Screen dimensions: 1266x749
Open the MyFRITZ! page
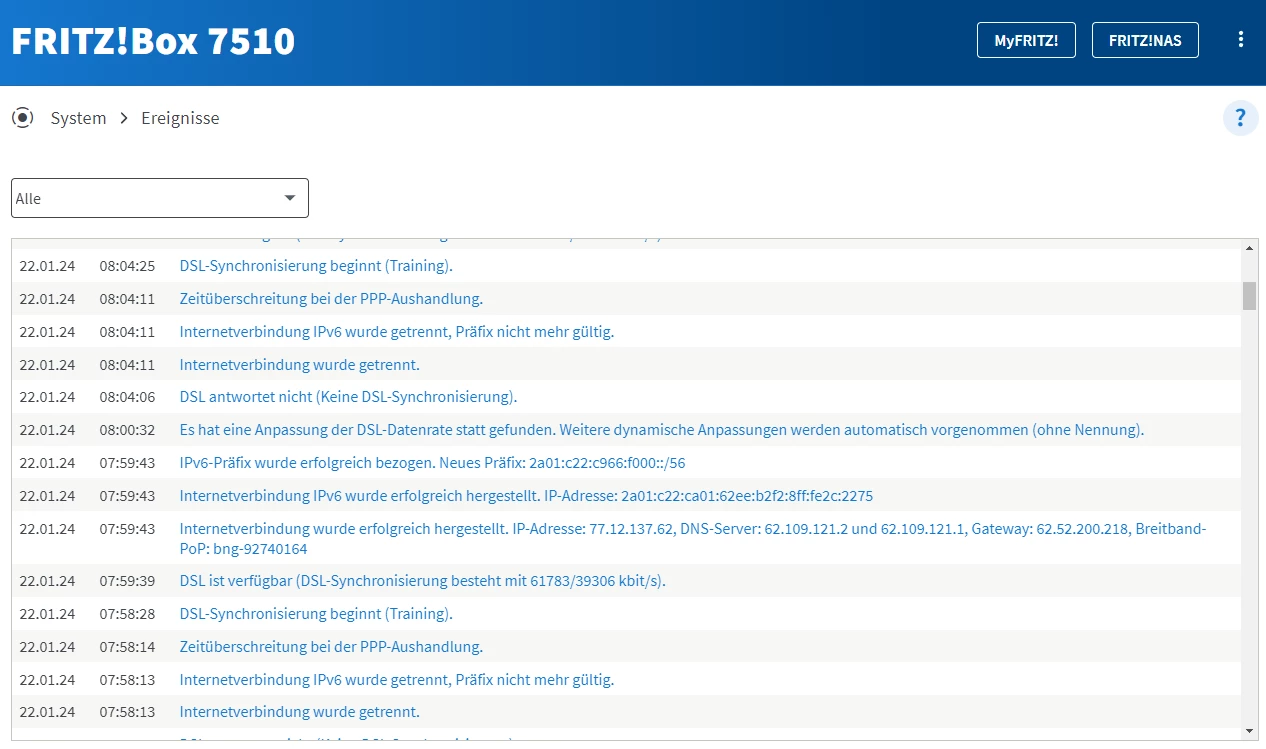[x=1026, y=40]
